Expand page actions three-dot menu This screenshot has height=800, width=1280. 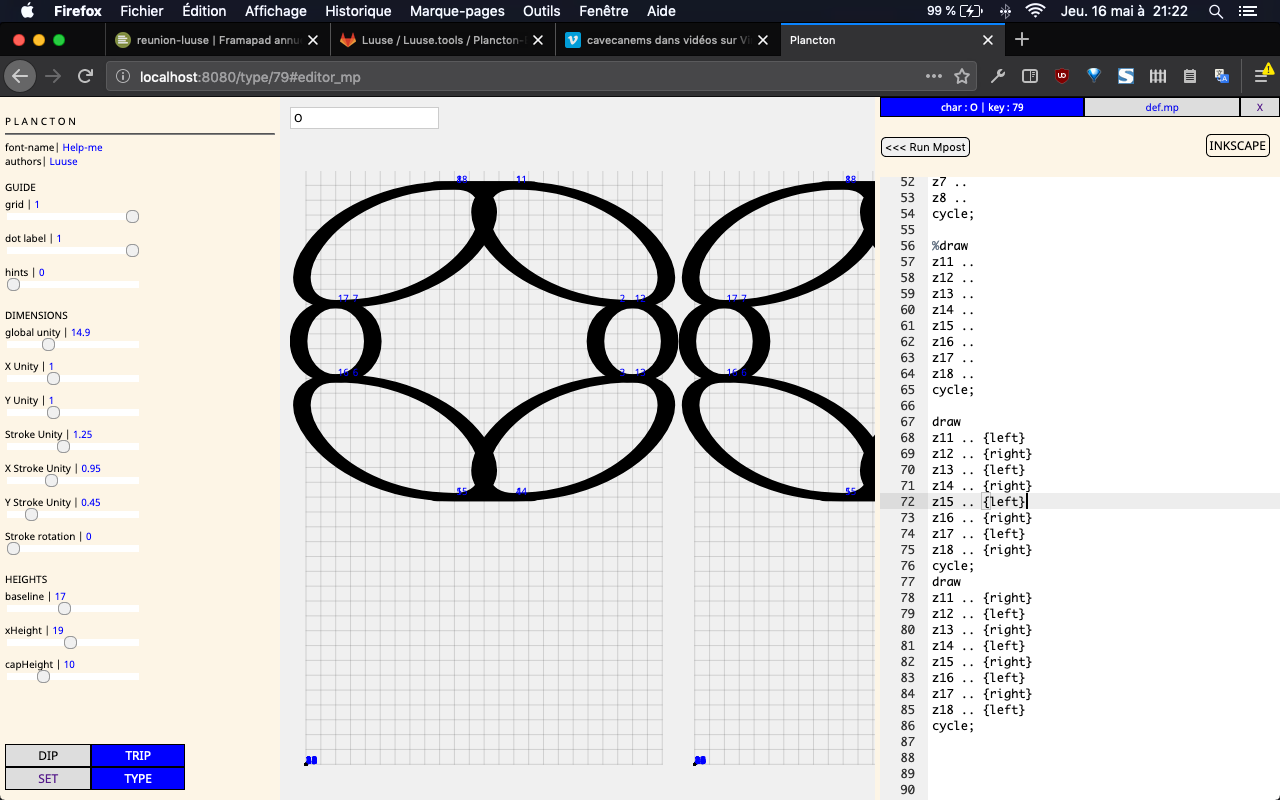[x=933, y=76]
